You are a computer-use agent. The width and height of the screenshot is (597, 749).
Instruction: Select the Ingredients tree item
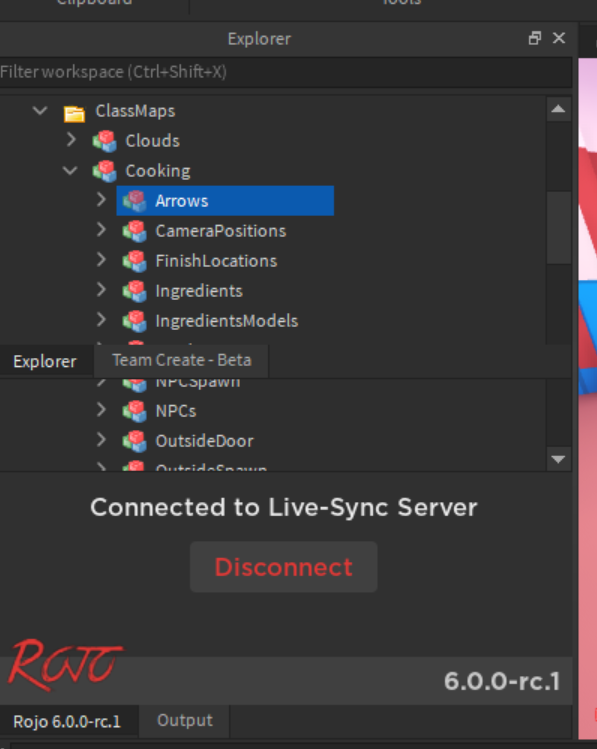click(199, 291)
